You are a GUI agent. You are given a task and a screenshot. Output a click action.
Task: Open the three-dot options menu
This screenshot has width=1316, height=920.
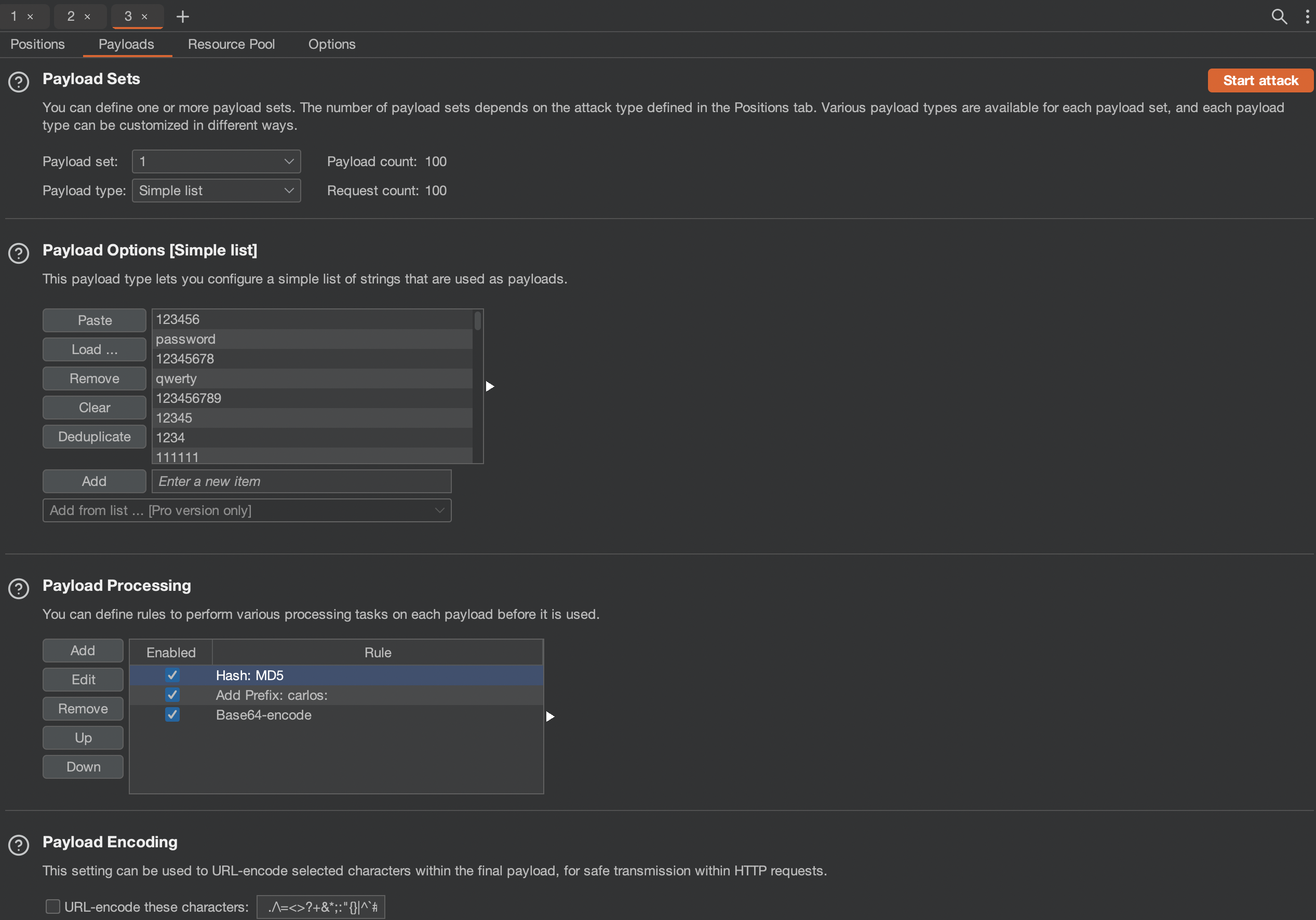[x=1306, y=17]
